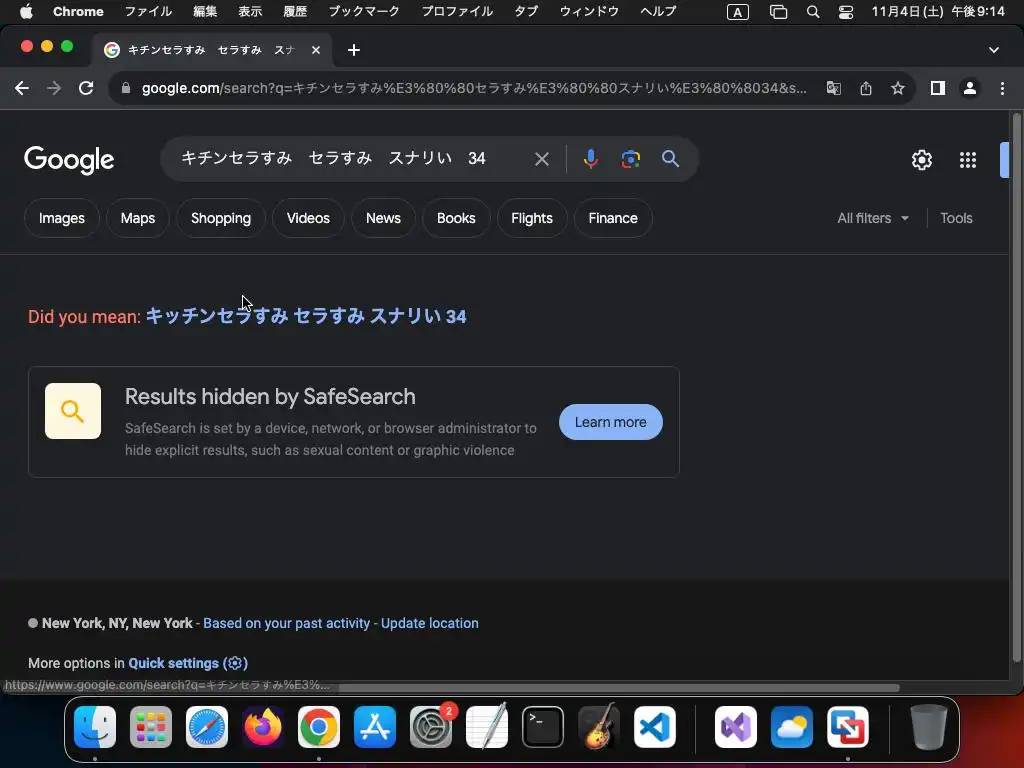Open System Settings from the Dock

click(431, 727)
